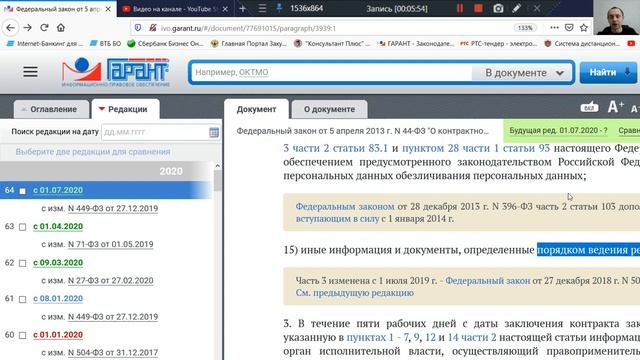640x360 pixels.
Task: Open the edition 'с 09.03.2020'
Action: 58,262
